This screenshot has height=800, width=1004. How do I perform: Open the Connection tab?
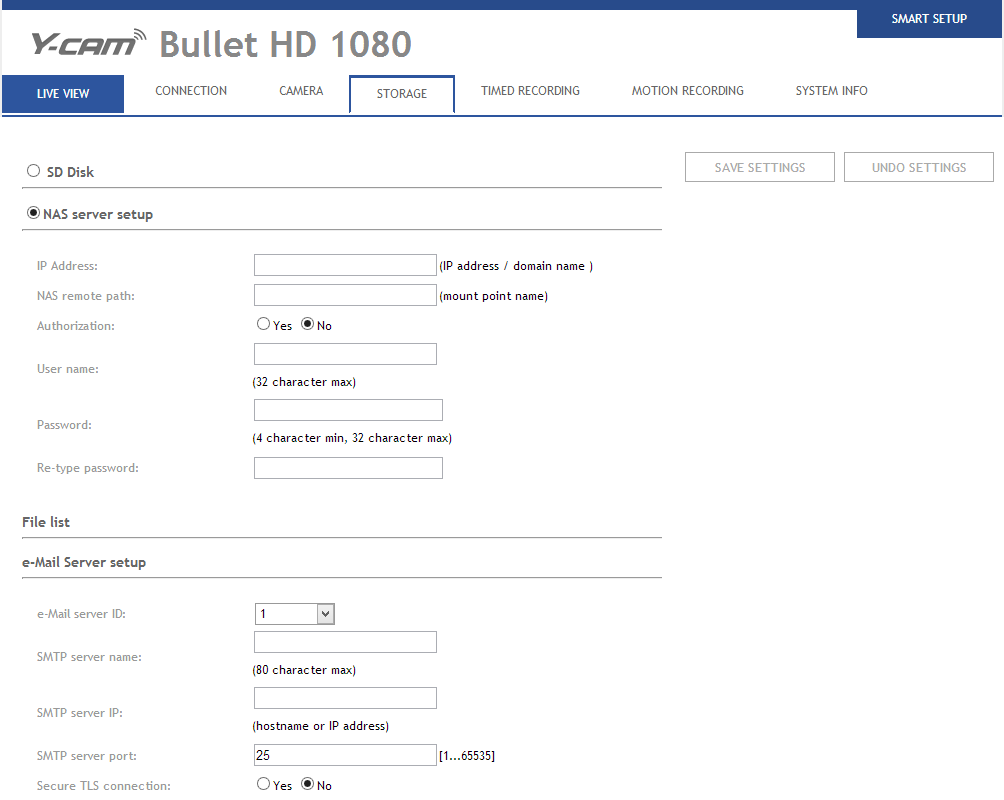pos(191,91)
